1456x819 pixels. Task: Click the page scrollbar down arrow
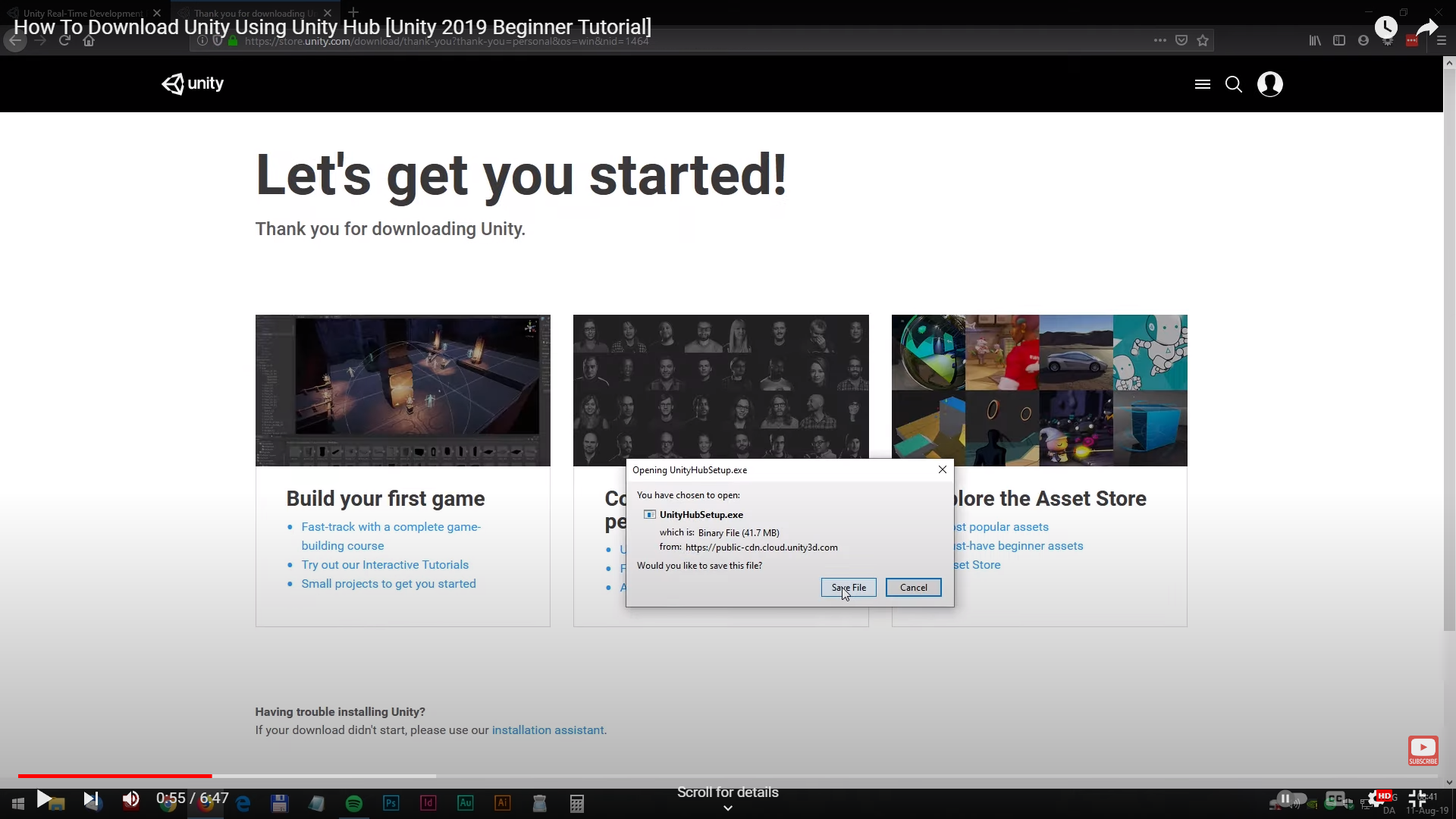(1449, 782)
